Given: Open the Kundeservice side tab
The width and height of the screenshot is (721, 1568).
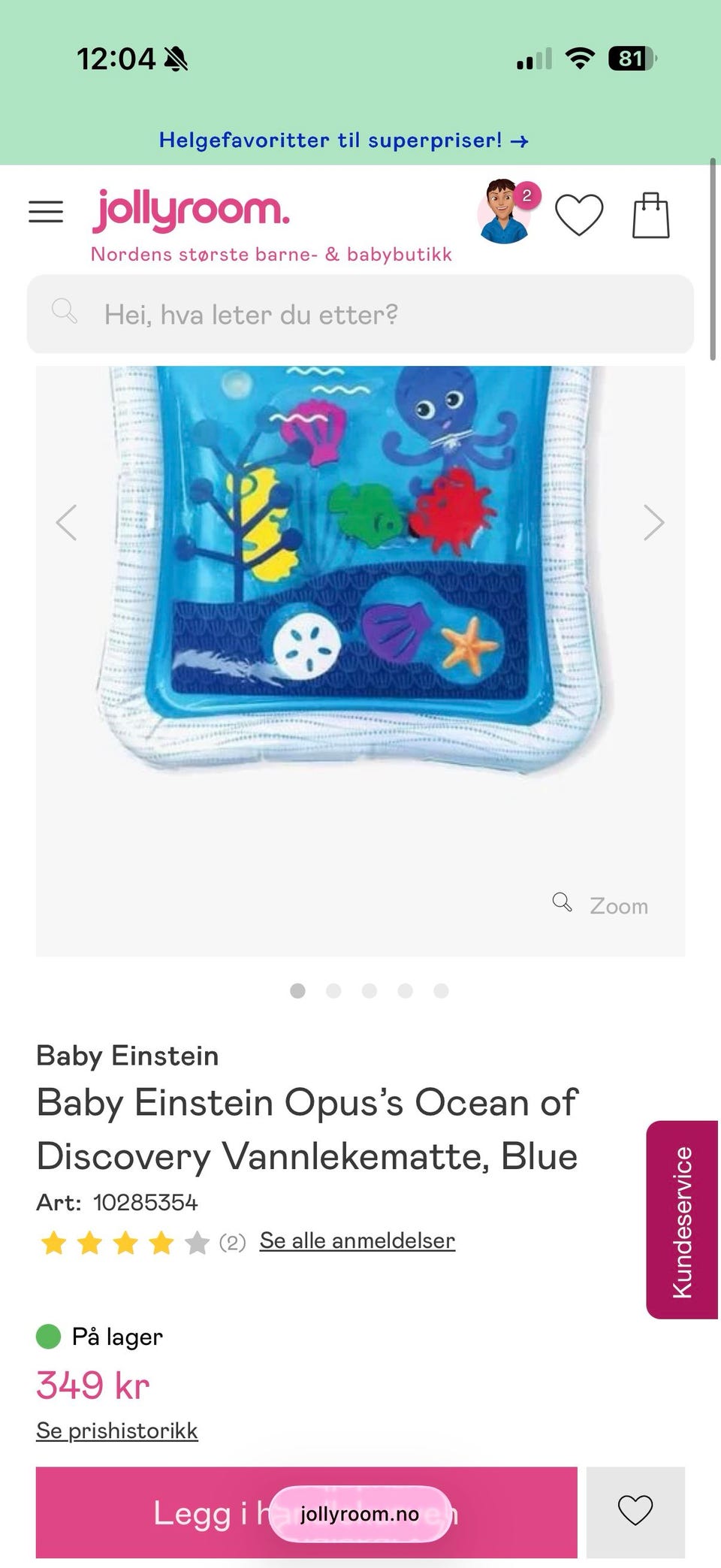Looking at the screenshot, I should (682, 1219).
